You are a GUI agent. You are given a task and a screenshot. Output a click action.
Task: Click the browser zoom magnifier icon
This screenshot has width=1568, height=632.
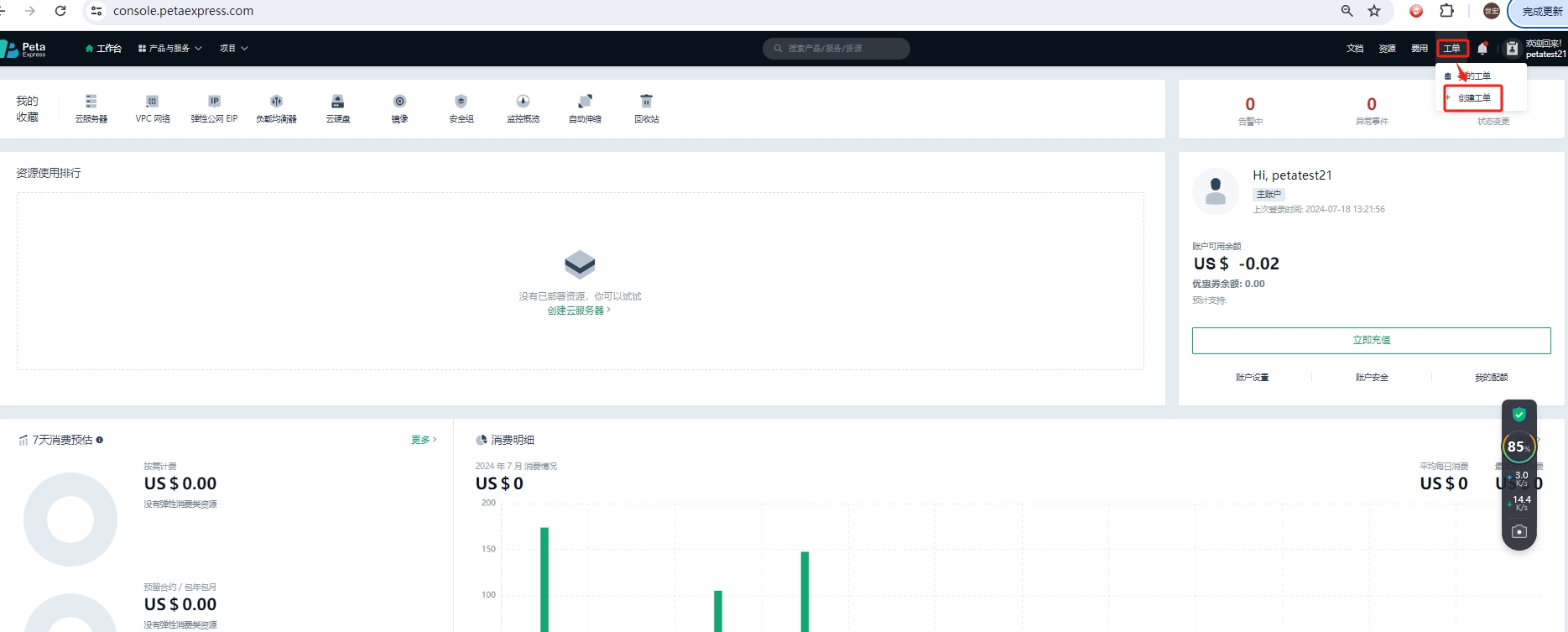tap(1347, 11)
